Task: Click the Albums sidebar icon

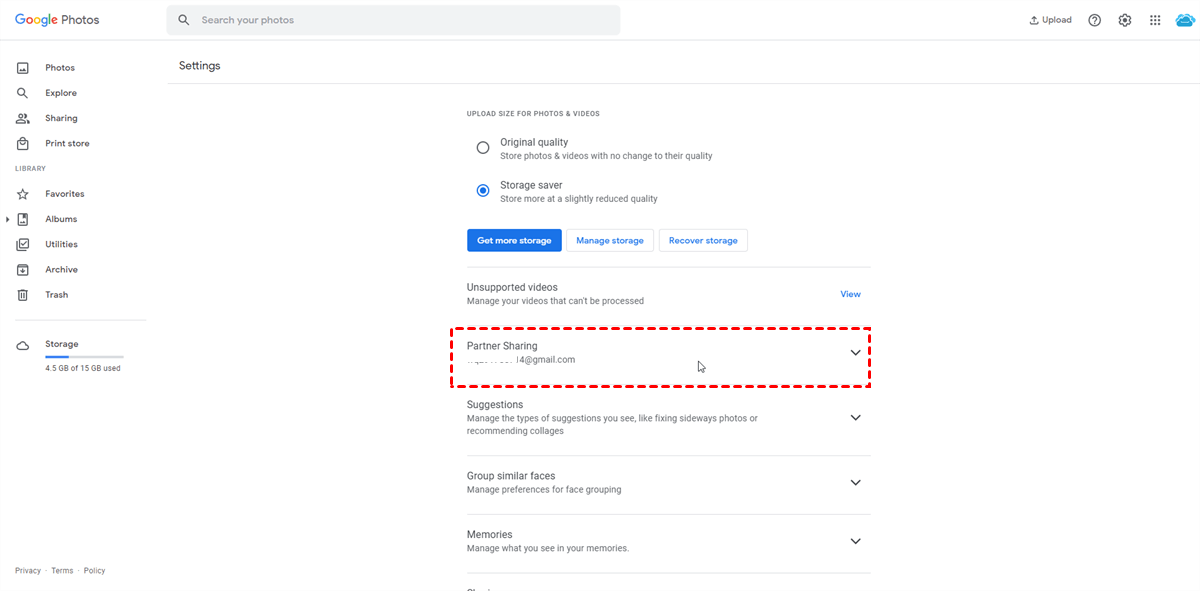Action: click(23, 219)
